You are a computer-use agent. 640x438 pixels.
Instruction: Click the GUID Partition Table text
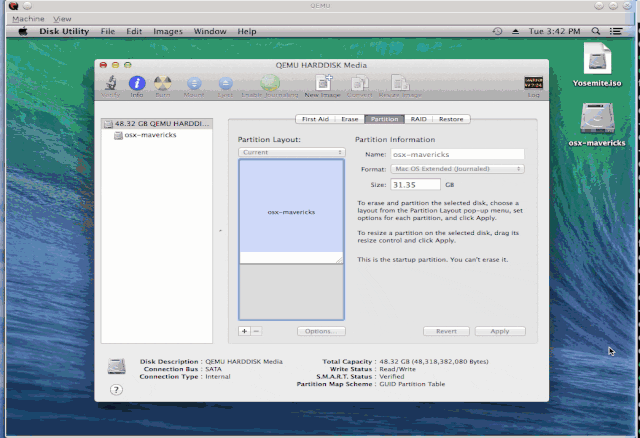coord(412,384)
